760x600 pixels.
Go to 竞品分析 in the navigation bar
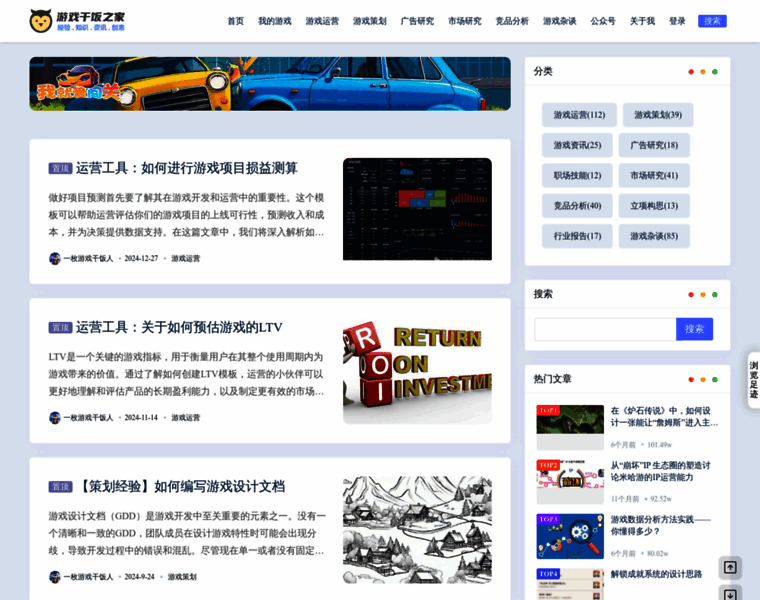pyautogui.click(x=512, y=21)
